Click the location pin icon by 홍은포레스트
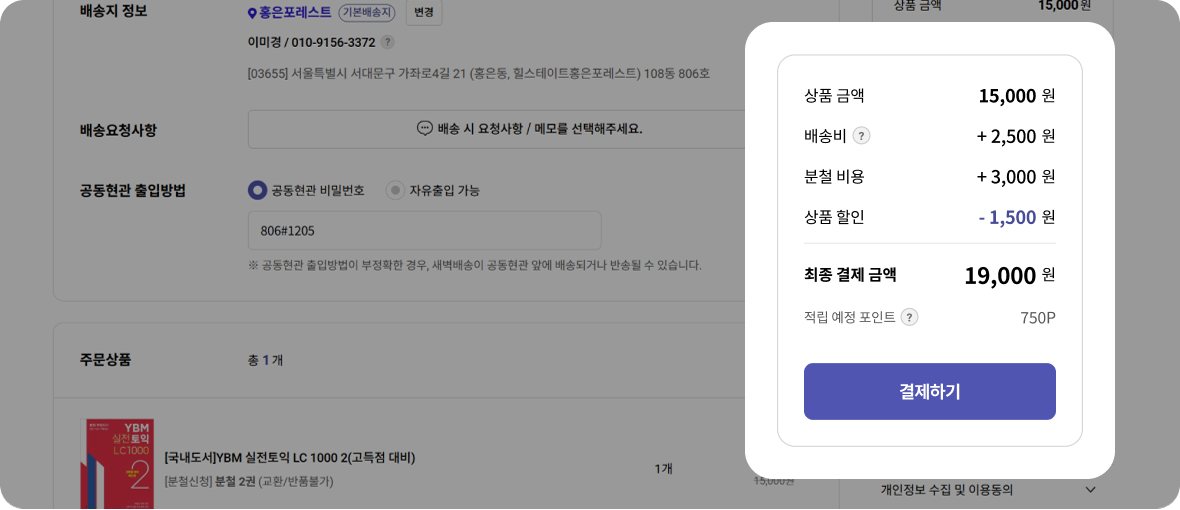 point(252,13)
